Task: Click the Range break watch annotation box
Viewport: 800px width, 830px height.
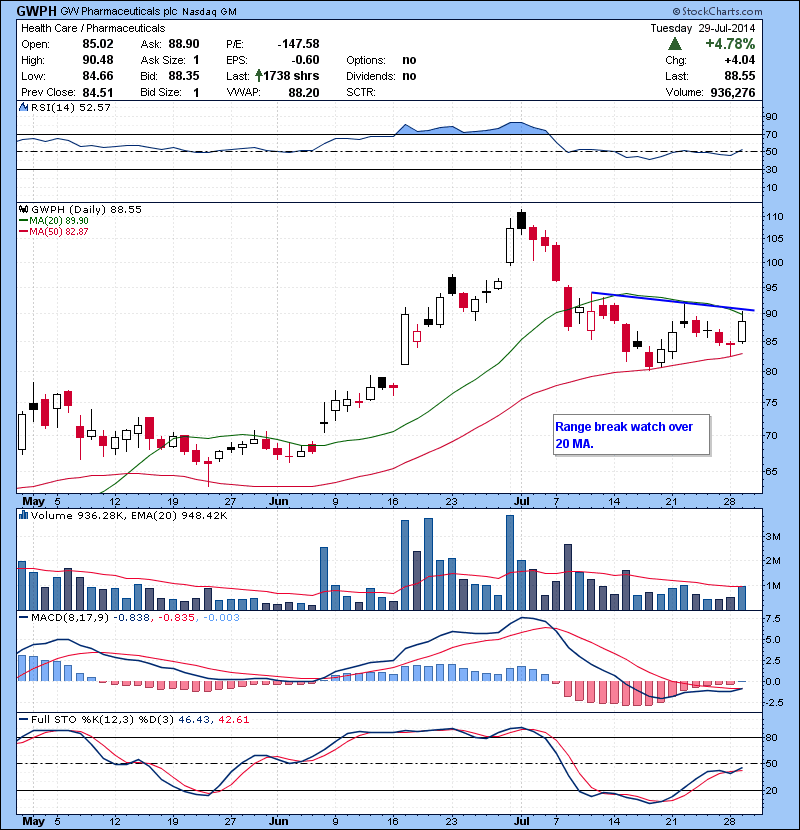Action: click(x=631, y=435)
